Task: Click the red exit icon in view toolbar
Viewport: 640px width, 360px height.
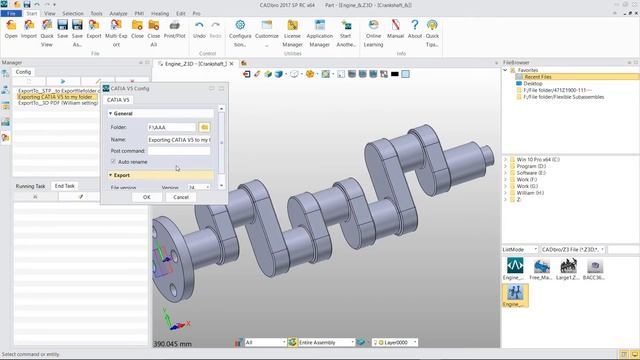Action: (x=247, y=74)
